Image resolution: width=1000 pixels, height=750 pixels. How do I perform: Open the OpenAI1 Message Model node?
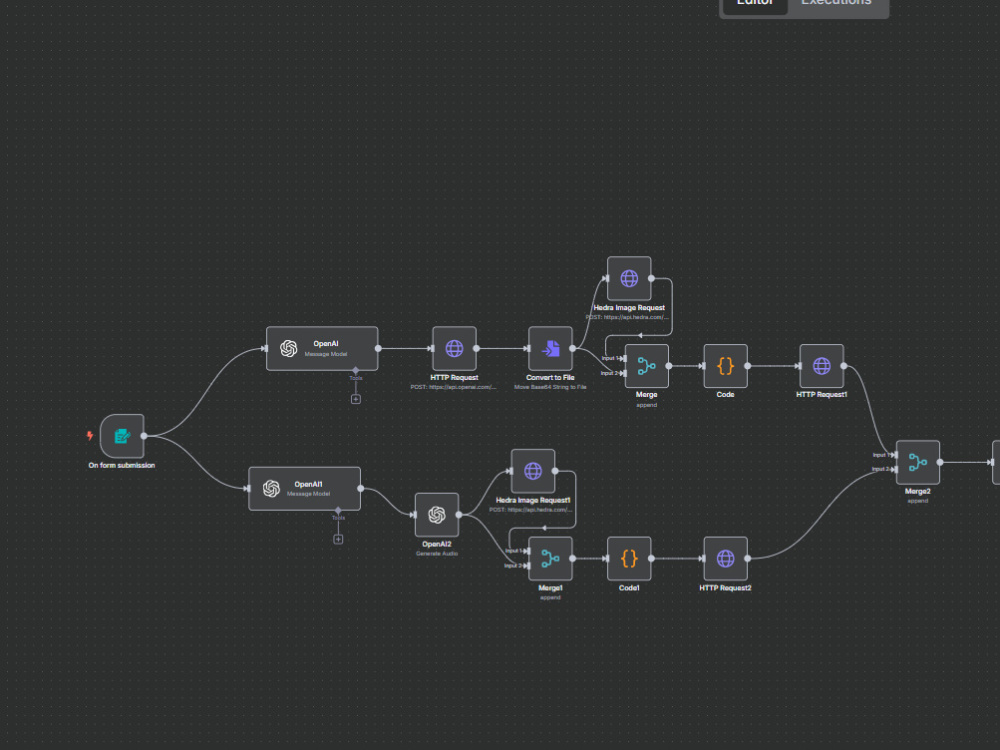pos(304,489)
